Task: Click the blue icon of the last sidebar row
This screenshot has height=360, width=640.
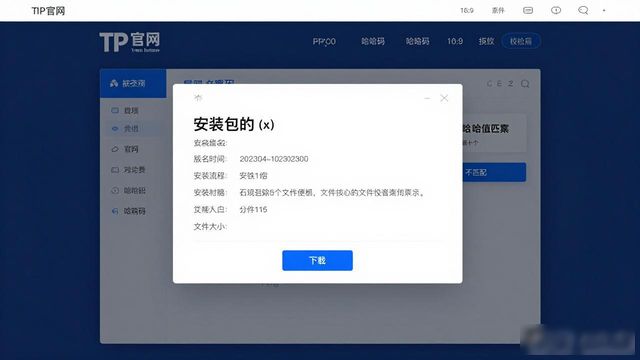Action: click(x=115, y=211)
